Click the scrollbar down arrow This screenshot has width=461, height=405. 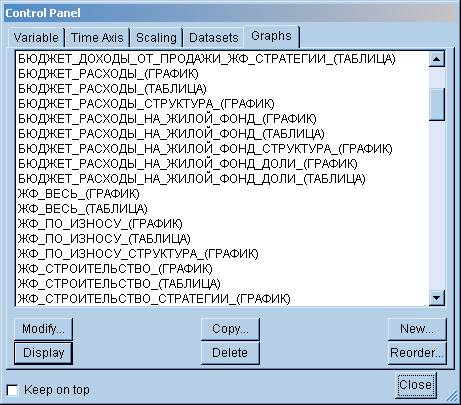pos(437,297)
